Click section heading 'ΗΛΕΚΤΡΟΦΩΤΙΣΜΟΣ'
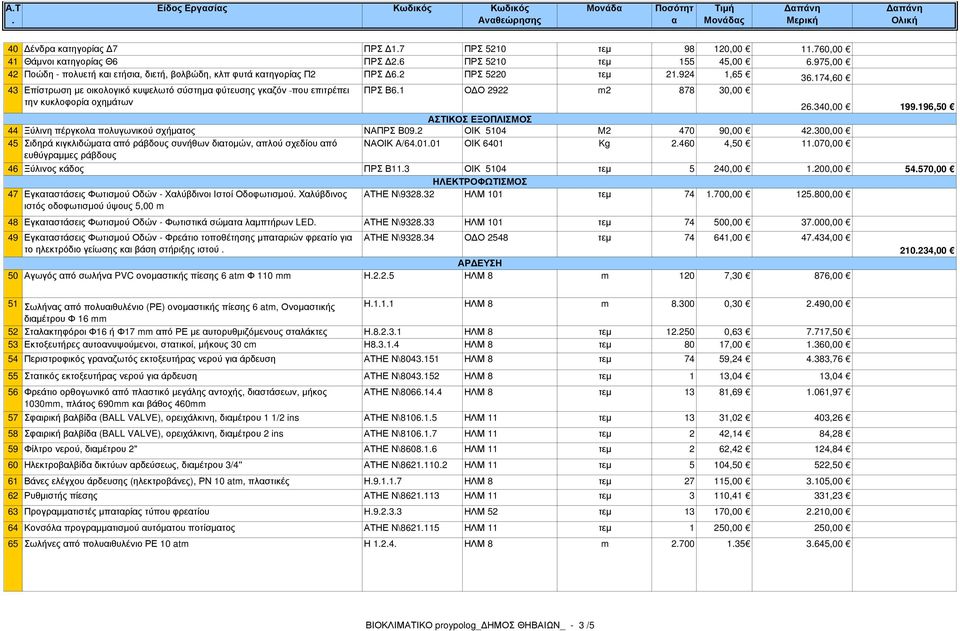The image size is (960, 631). pos(479,182)
